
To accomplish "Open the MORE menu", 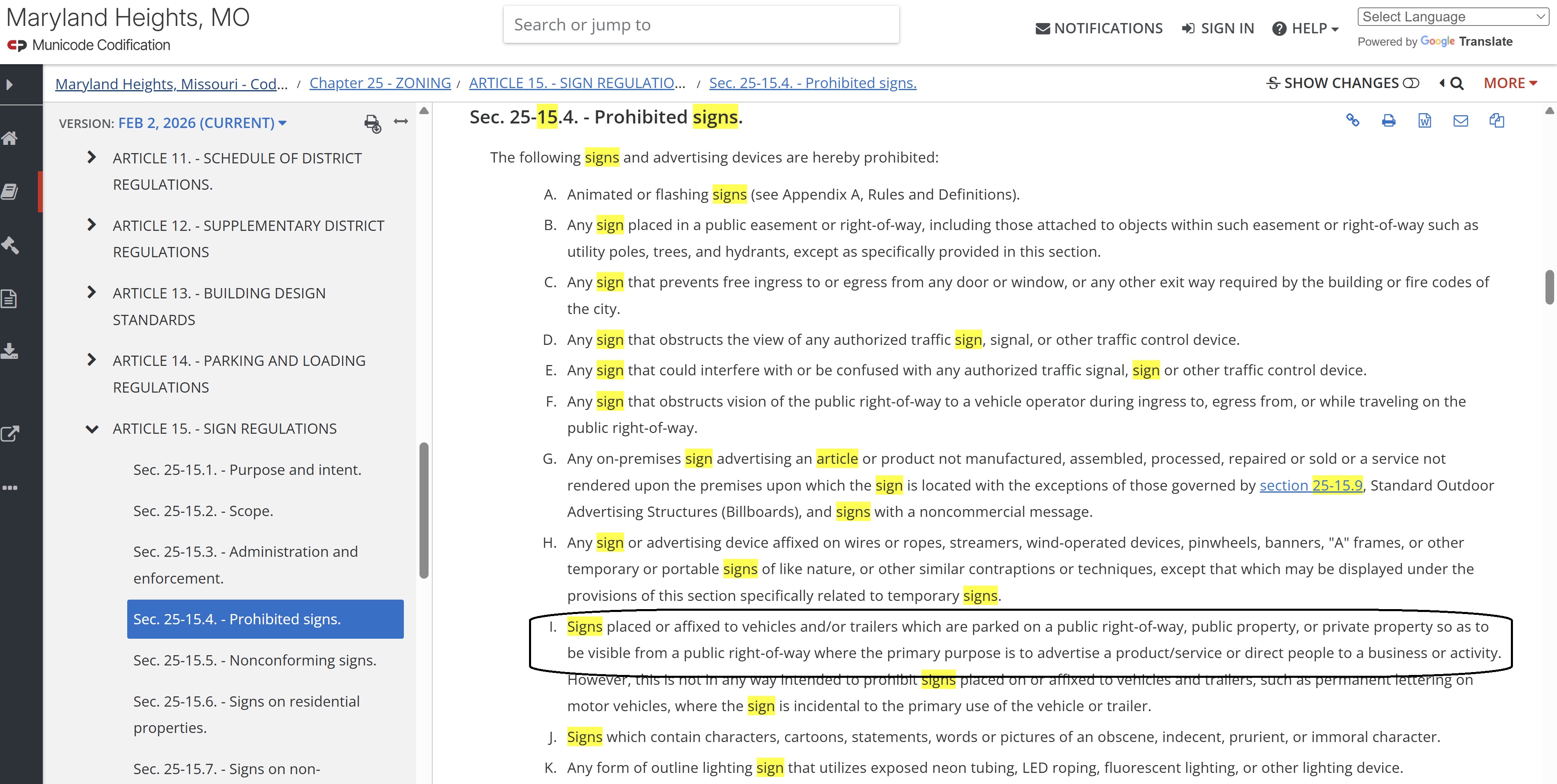I will (x=1510, y=83).
